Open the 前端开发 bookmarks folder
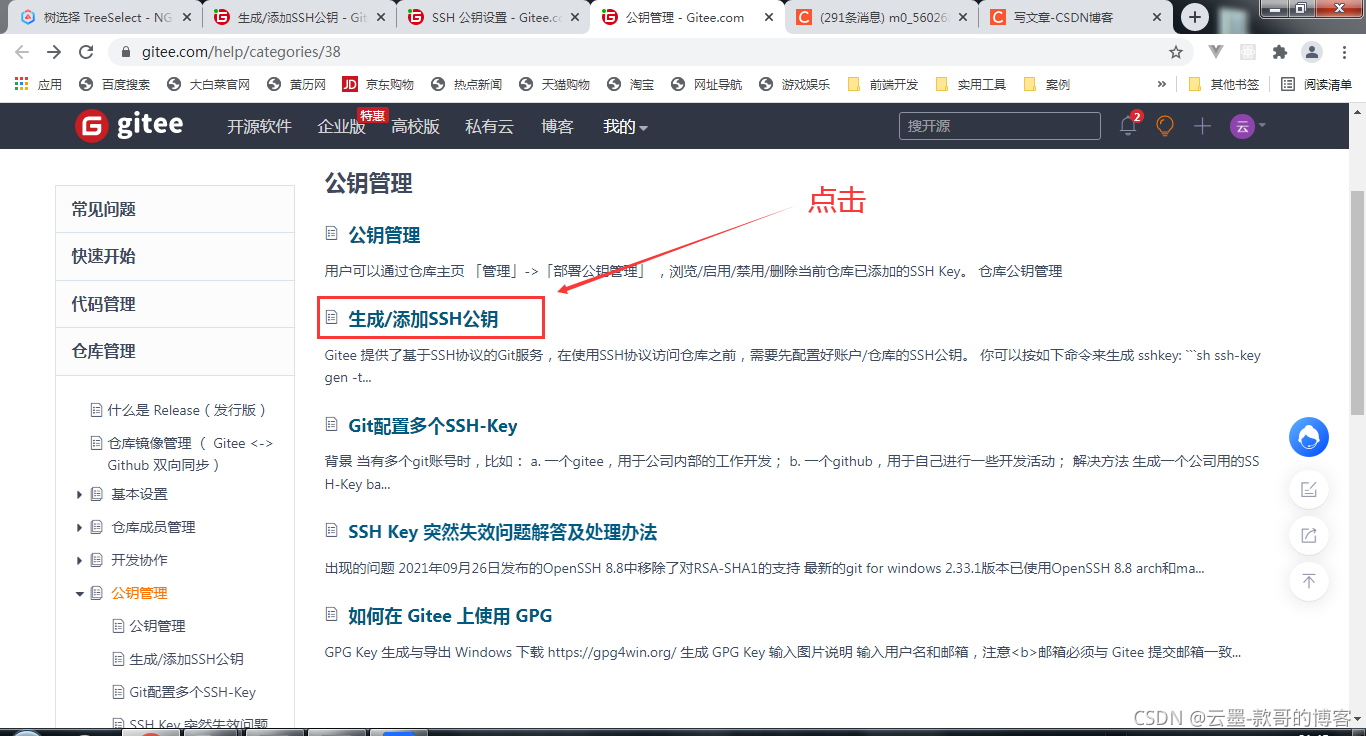Viewport: 1366px width, 736px height. tap(883, 84)
